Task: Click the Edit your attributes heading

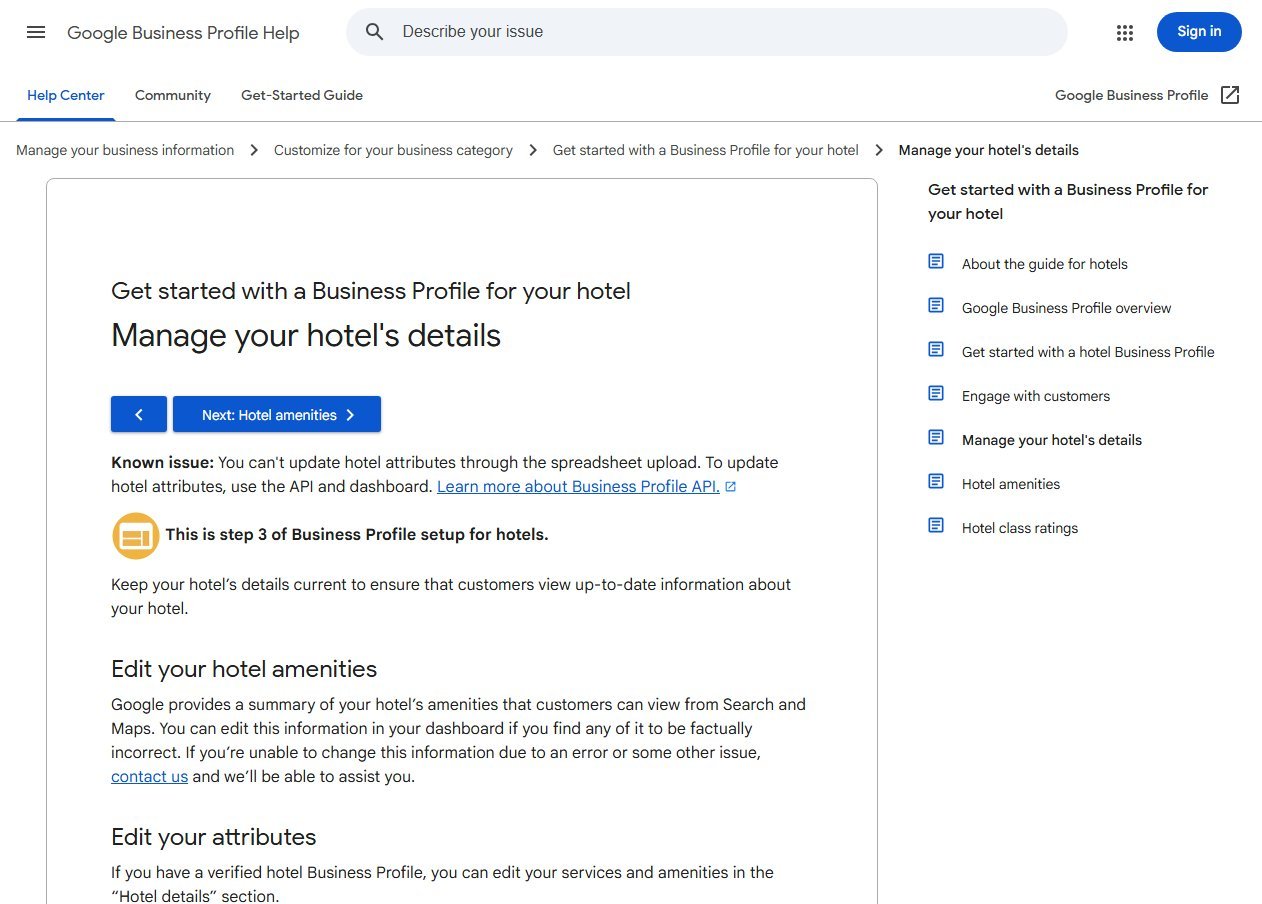Action: 214,837
